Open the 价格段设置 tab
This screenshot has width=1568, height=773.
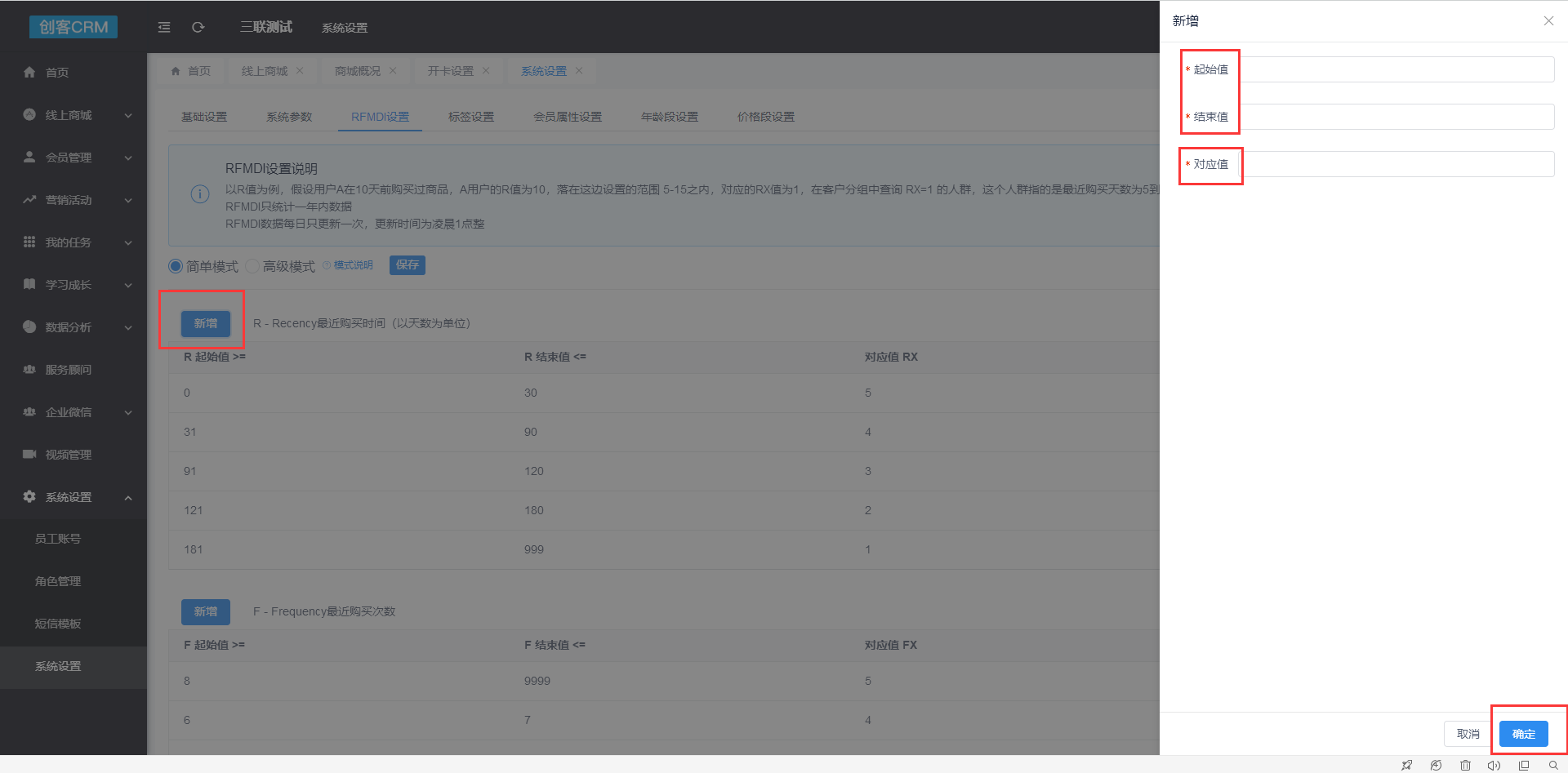pos(766,117)
